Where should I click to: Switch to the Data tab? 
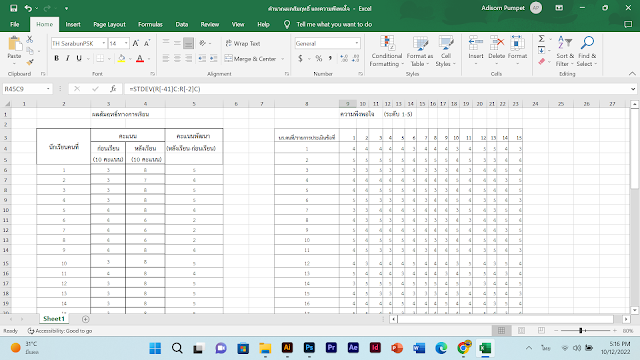click(x=182, y=24)
